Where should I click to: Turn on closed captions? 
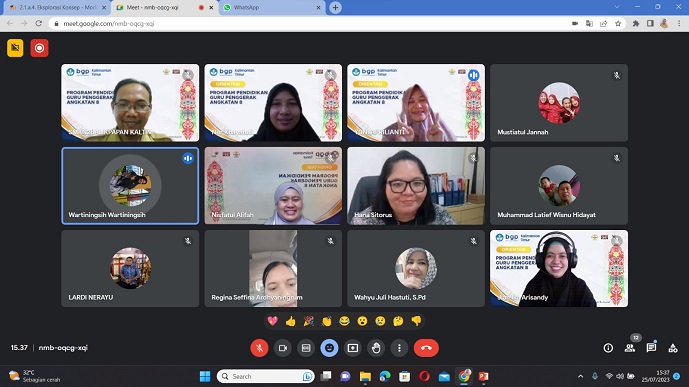306,348
